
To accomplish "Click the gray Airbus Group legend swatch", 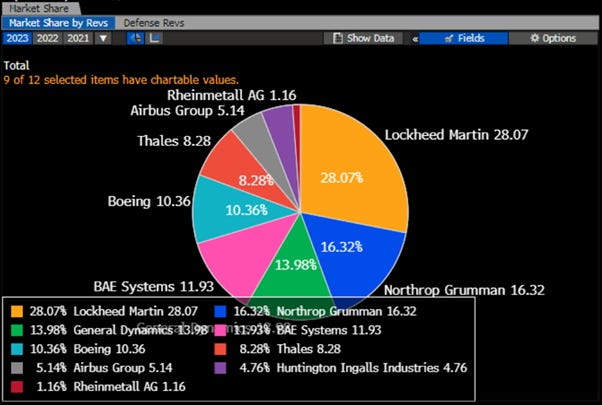I will coord(17,368).
